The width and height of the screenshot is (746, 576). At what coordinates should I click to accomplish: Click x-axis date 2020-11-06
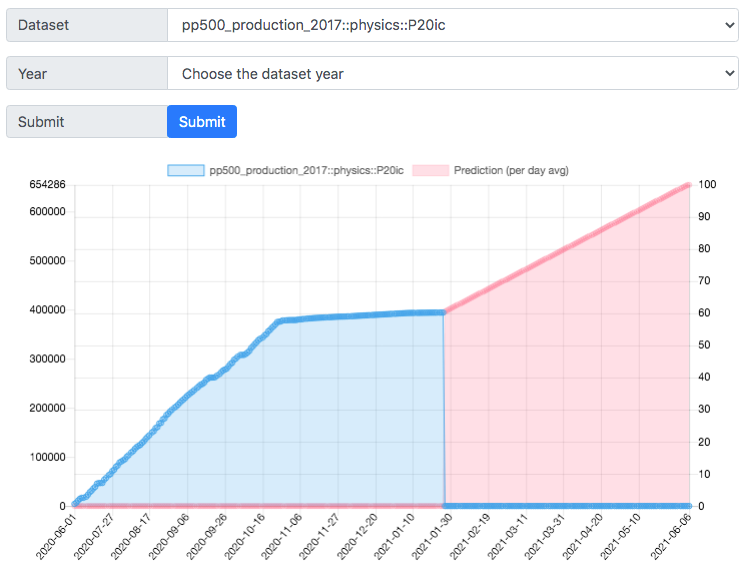tap(281, 537)
